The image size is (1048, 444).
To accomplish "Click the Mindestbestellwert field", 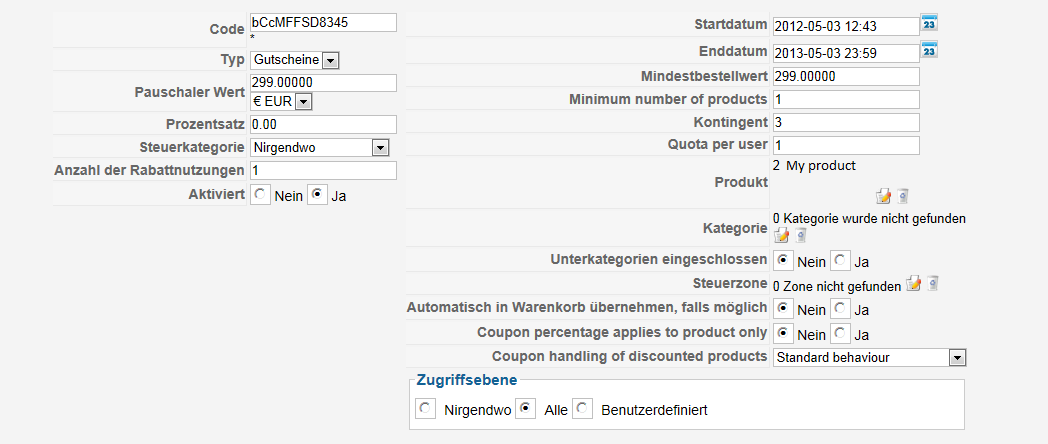I will pyautogui.click(x=845, y=76).
